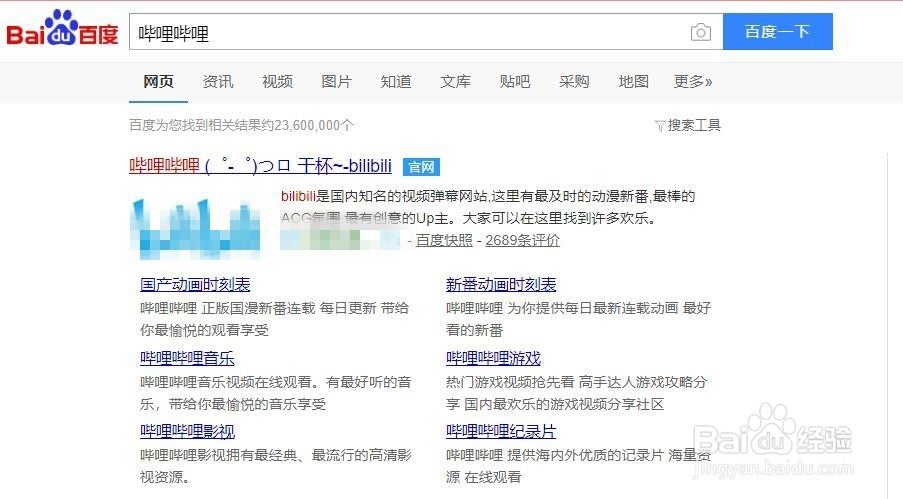Click the 官网 badge
The height and width of the screenshot is (499, 903).
coord(421,167)
